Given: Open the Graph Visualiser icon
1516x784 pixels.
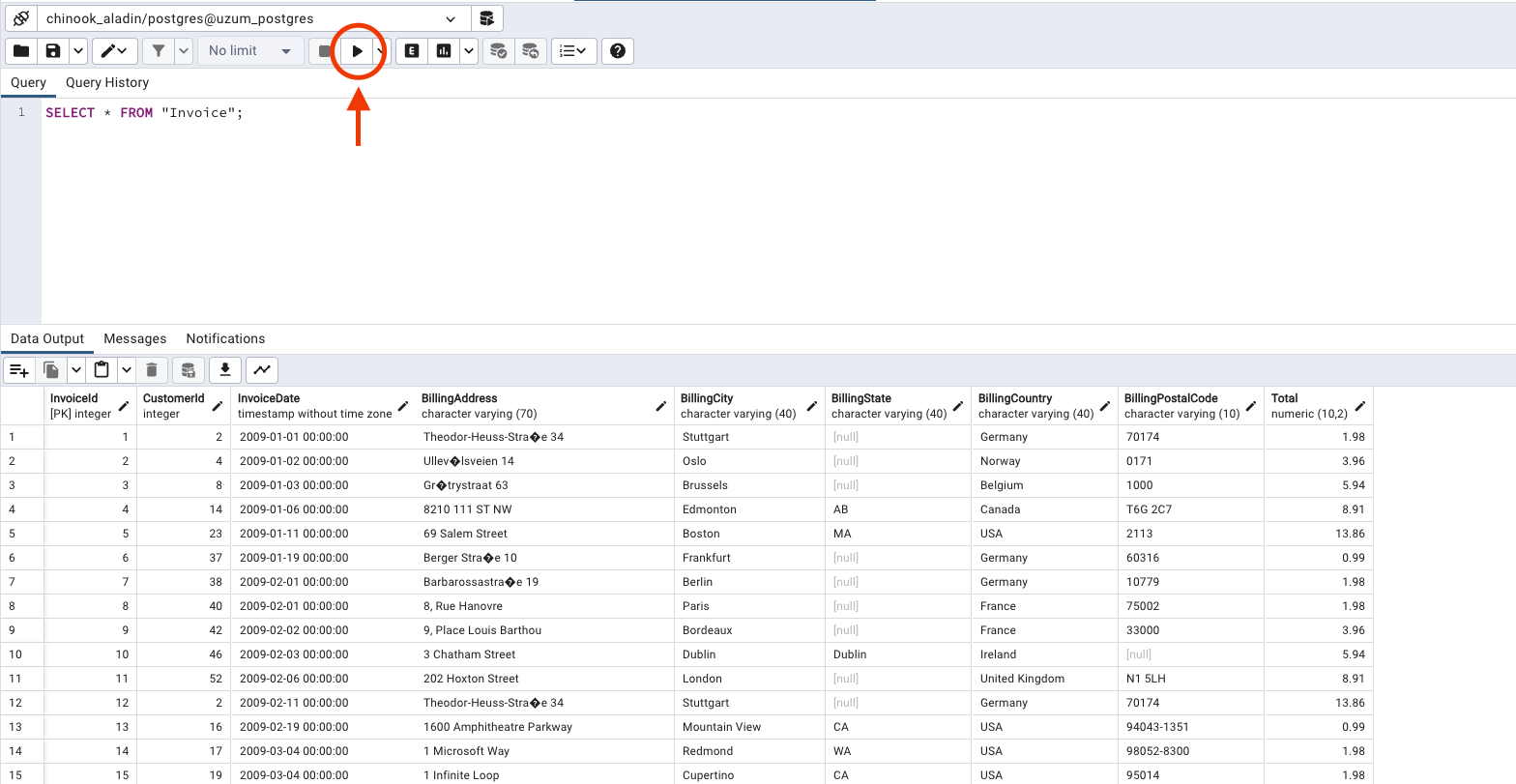Looking at the screenshot, I should [262, 369].
